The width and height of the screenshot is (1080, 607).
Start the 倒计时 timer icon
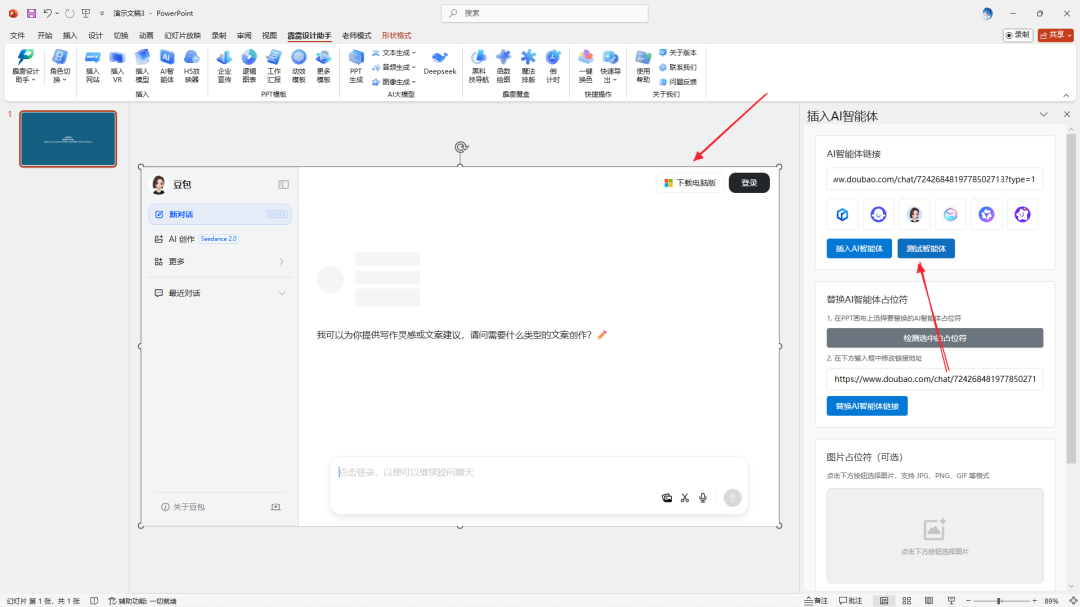tap(553, 66)
